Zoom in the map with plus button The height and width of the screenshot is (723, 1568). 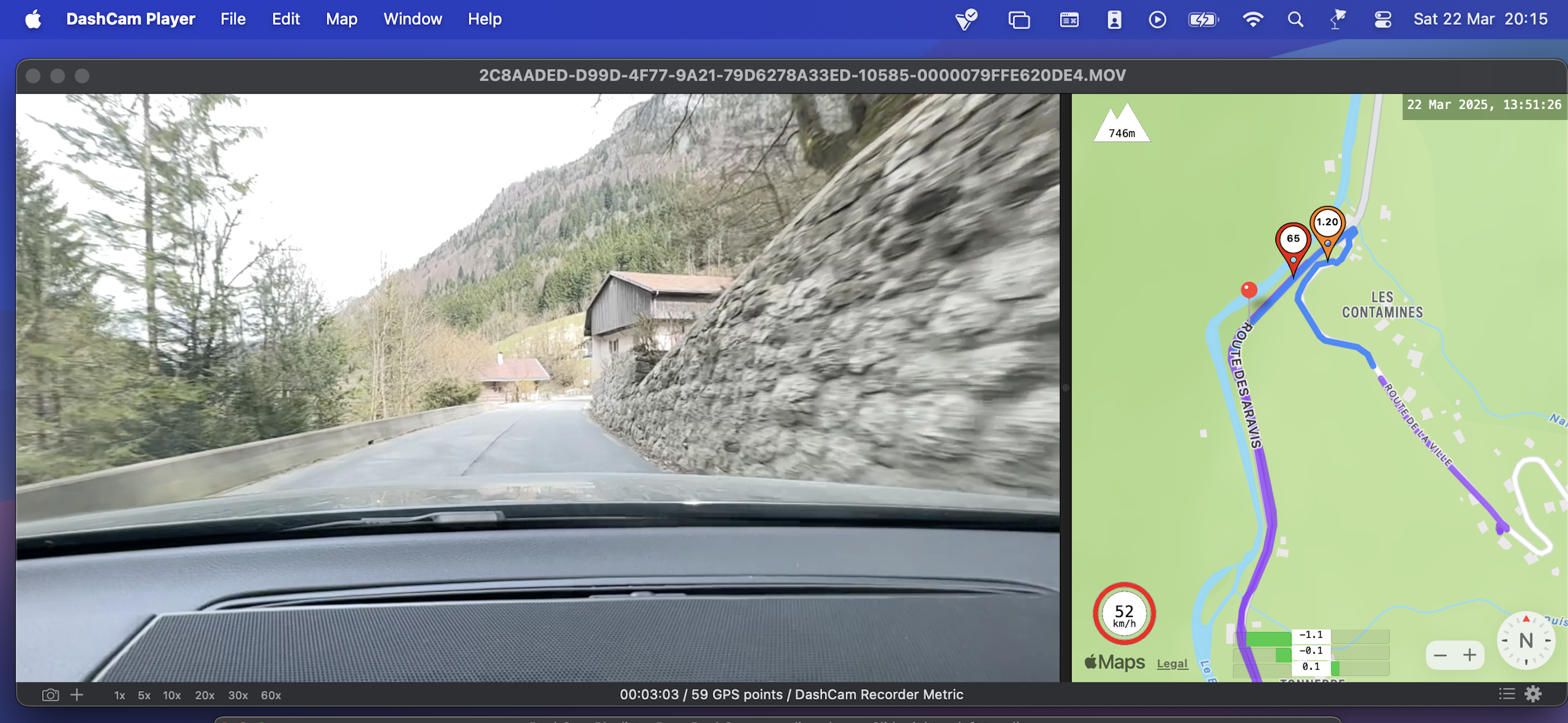(x=1469, y=655)
